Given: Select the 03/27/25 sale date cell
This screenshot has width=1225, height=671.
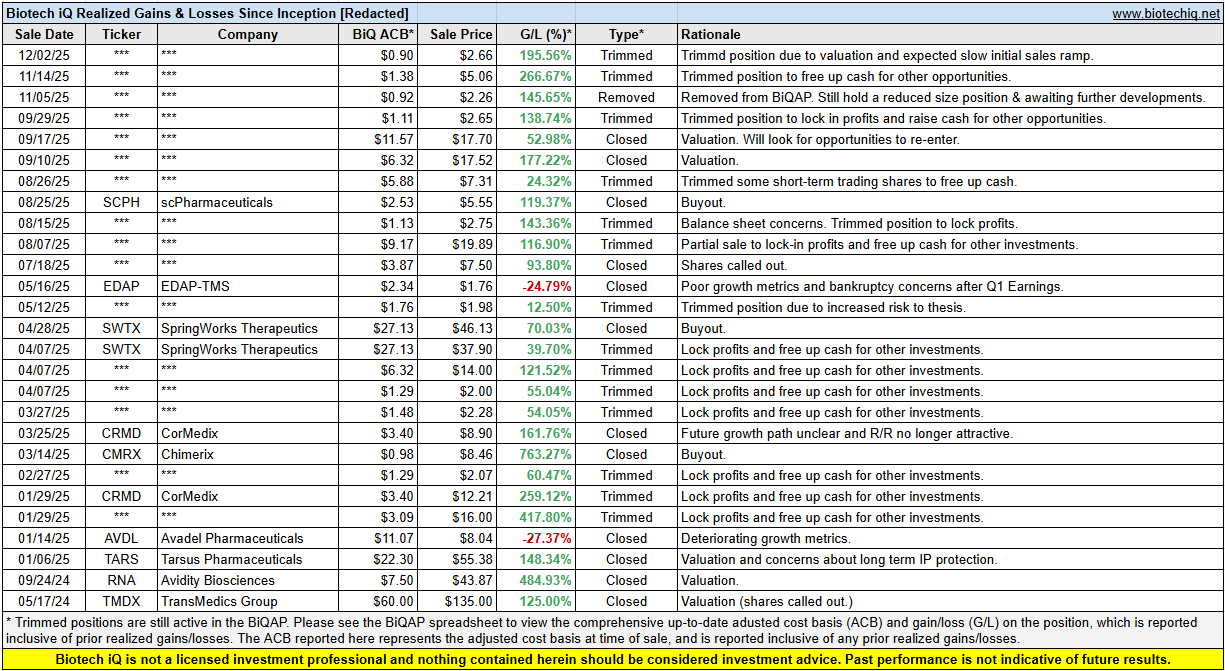Looking at the screenshot, I should pos(44,412).
